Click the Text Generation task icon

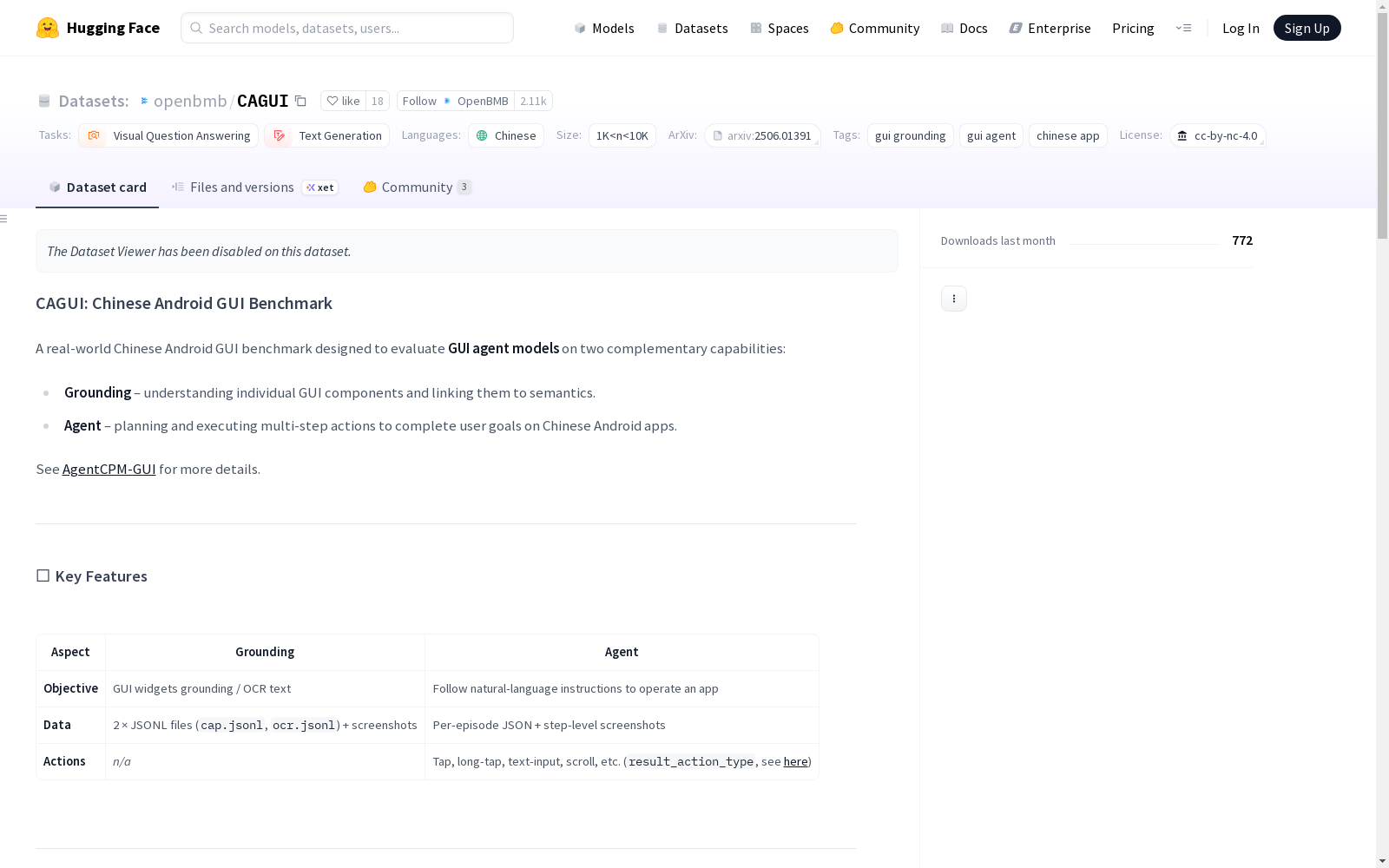(280, 135)
